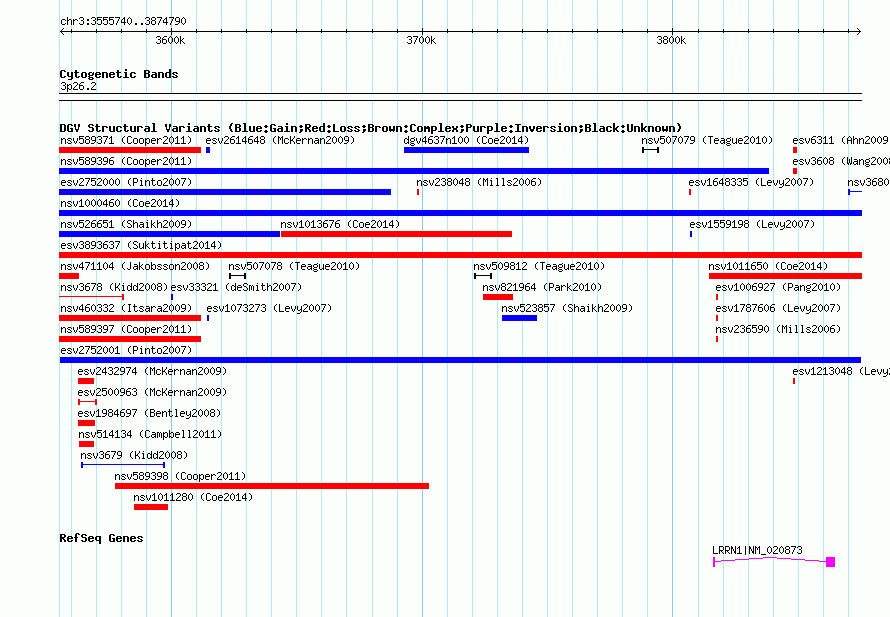
Task: Click the nsv509812 (Teague2010) label
Action: [539, 266]
